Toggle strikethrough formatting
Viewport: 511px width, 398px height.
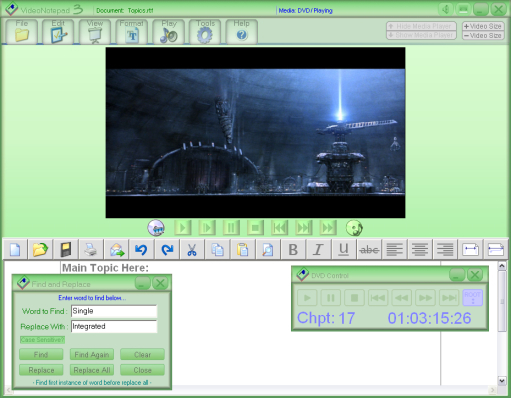tap(369, 249)
